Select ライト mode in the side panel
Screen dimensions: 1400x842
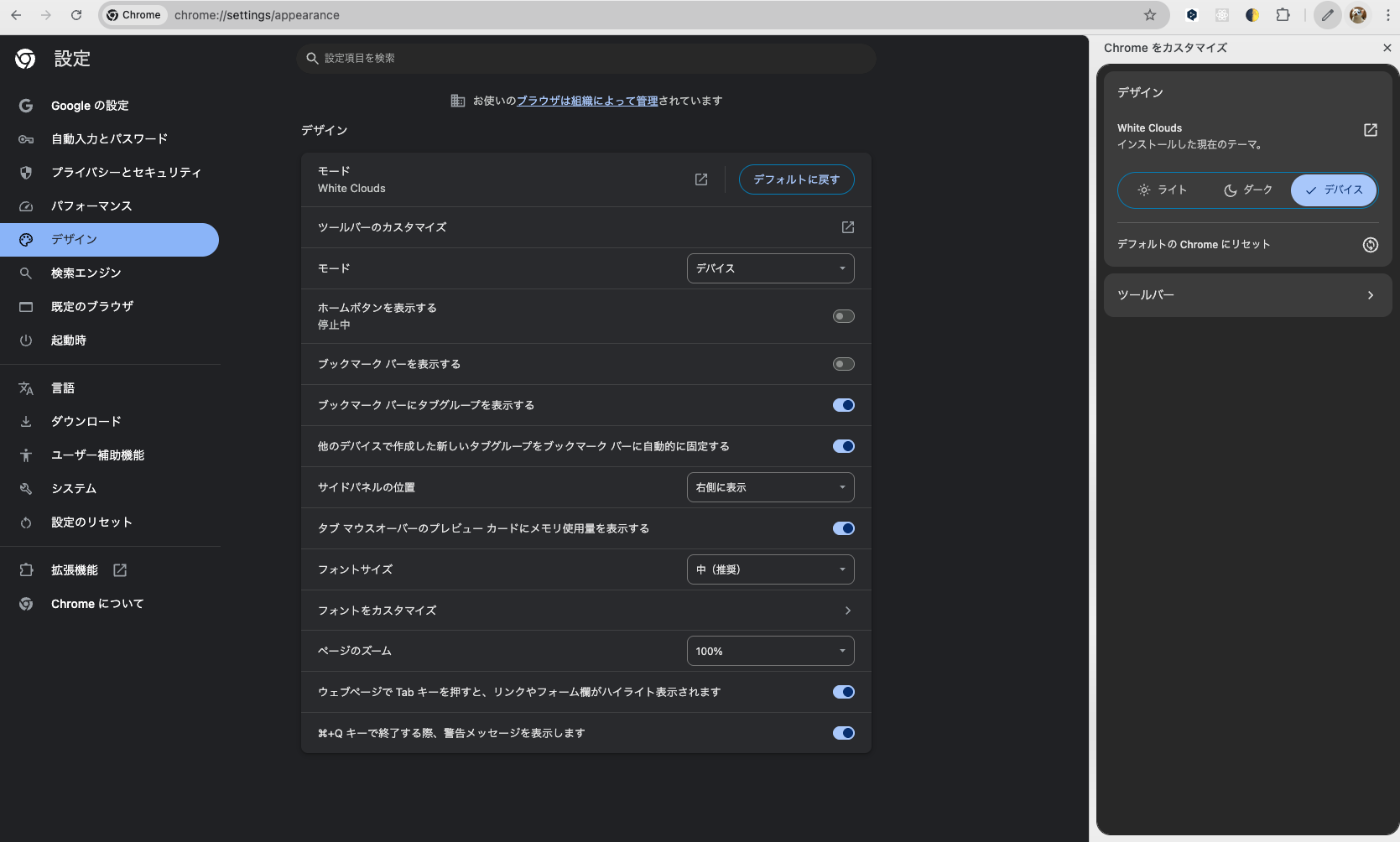tap(1162, 190)
